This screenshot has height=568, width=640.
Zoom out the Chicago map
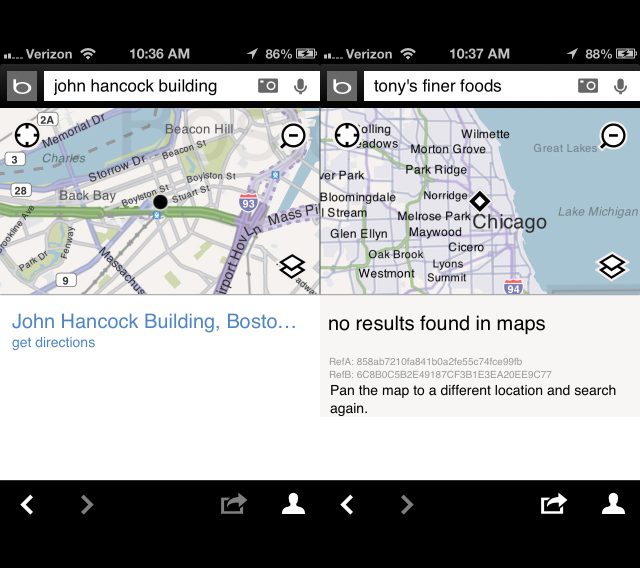coord(612,136)
